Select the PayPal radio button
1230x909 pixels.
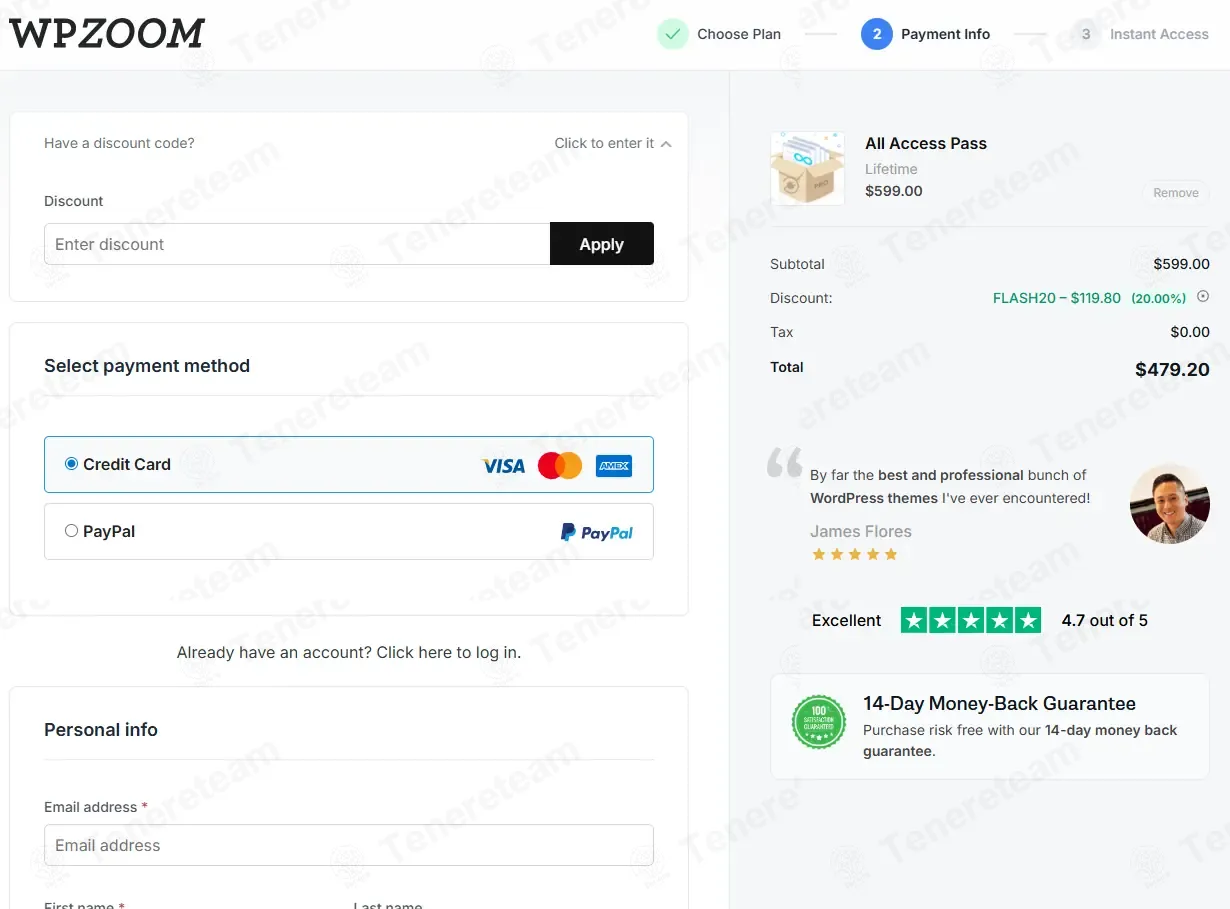tap(71, 531)
